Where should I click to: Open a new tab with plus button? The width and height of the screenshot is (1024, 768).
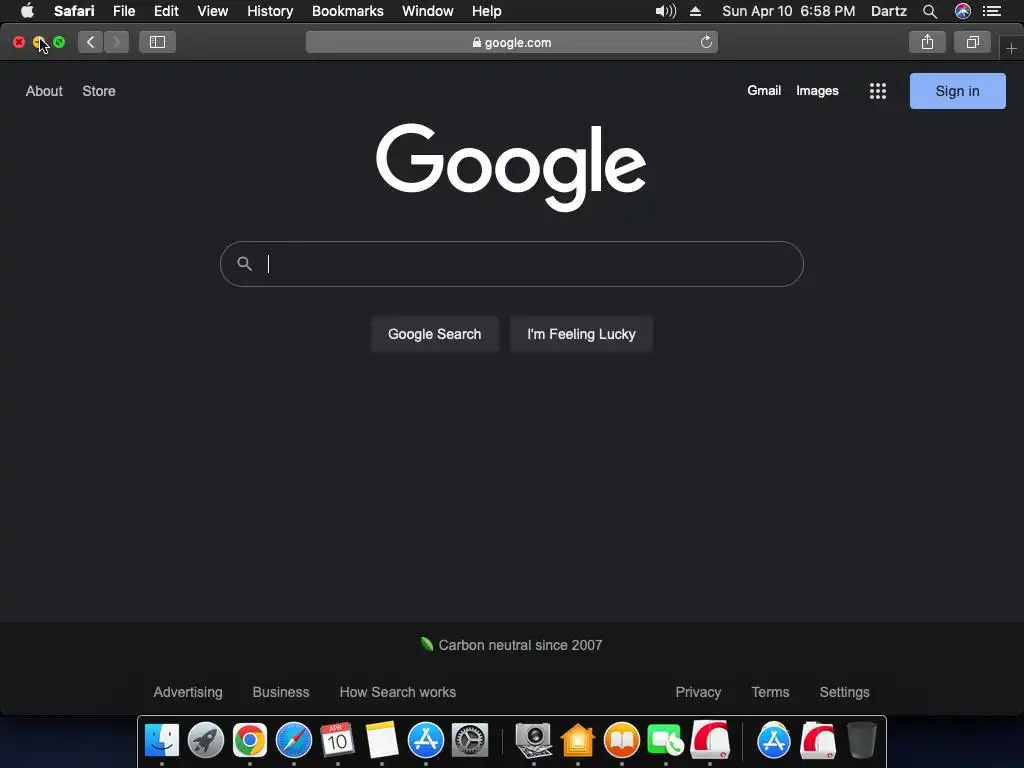click(x=1011, y=48)
